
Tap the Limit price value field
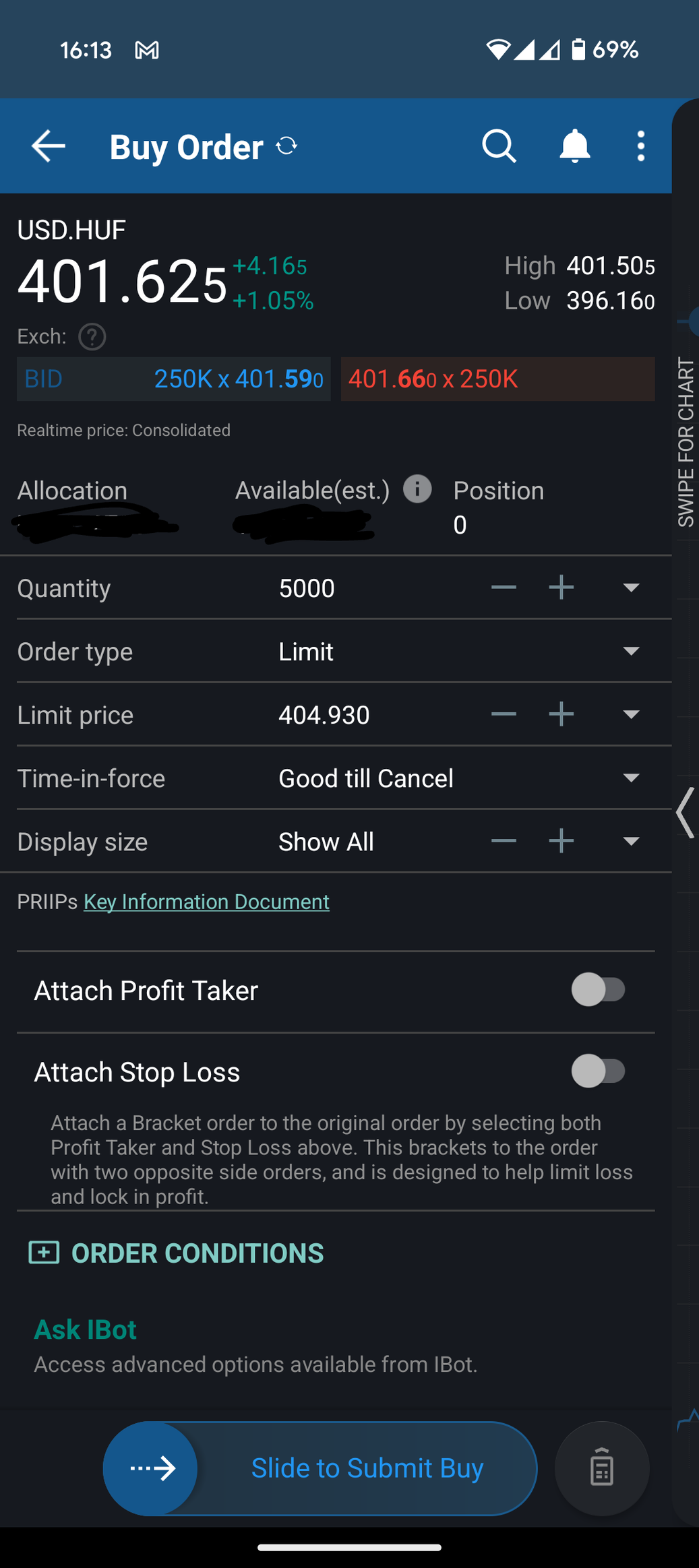click(x=324, y=714)
